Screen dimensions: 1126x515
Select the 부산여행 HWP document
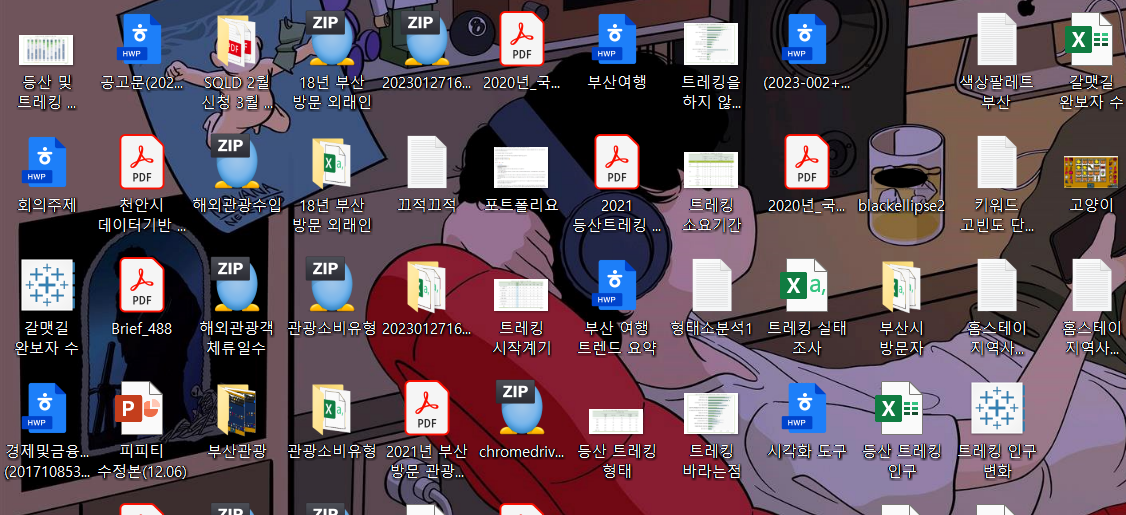point(617,40)
